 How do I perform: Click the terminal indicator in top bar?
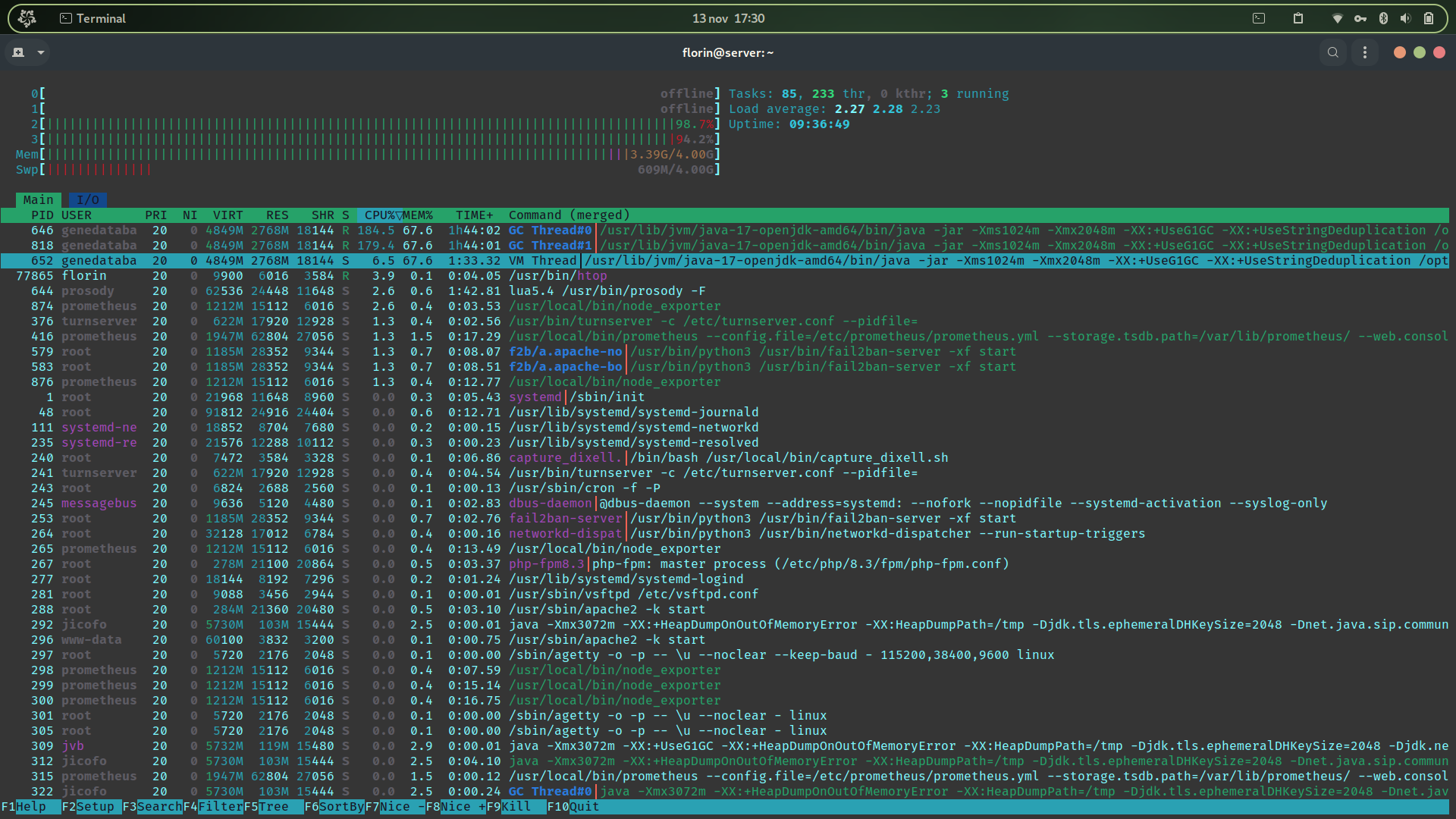pyautogui.click(x=1259, y=18)
